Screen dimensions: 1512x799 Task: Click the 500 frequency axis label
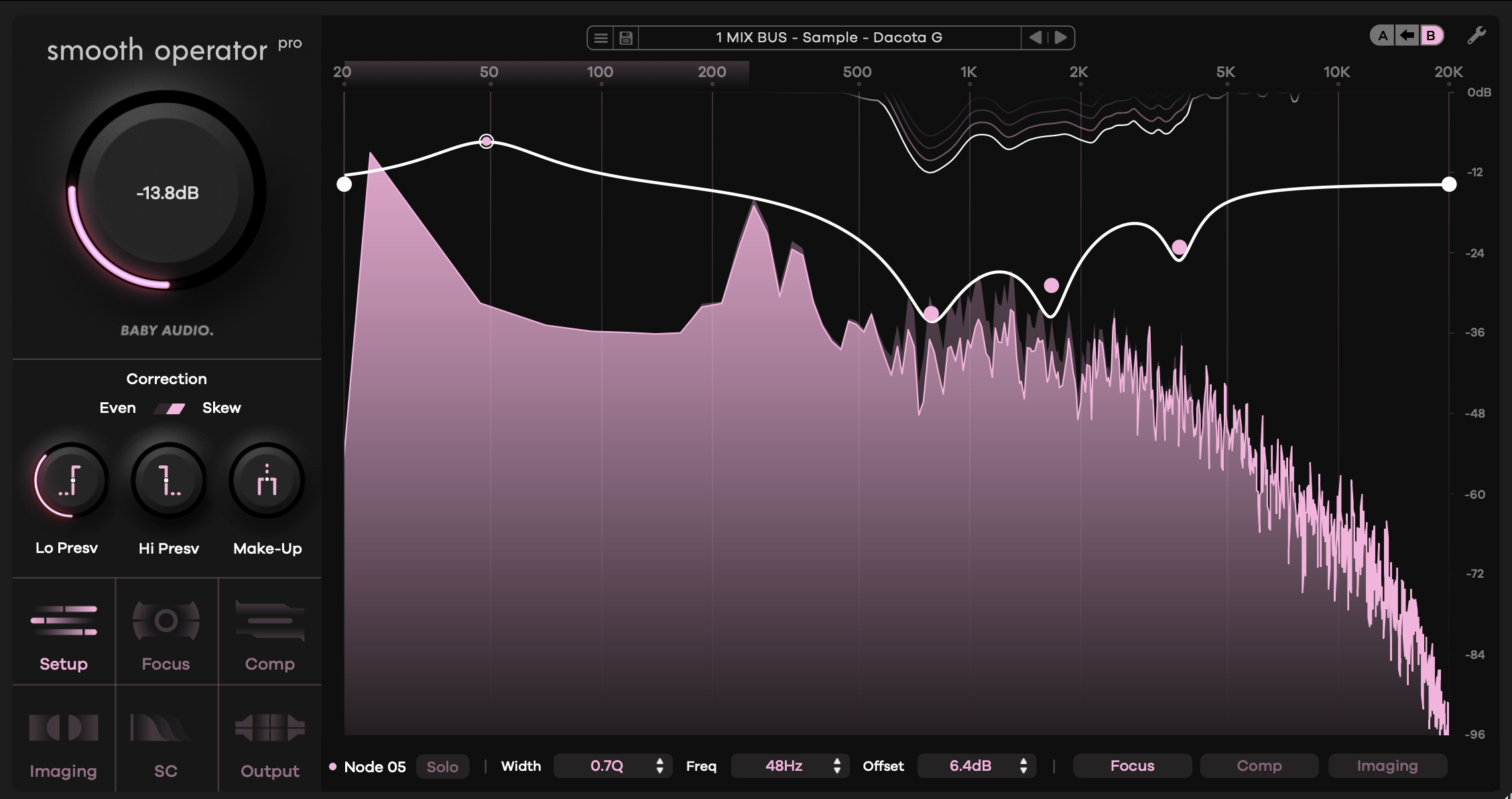[x=857, y=72]
